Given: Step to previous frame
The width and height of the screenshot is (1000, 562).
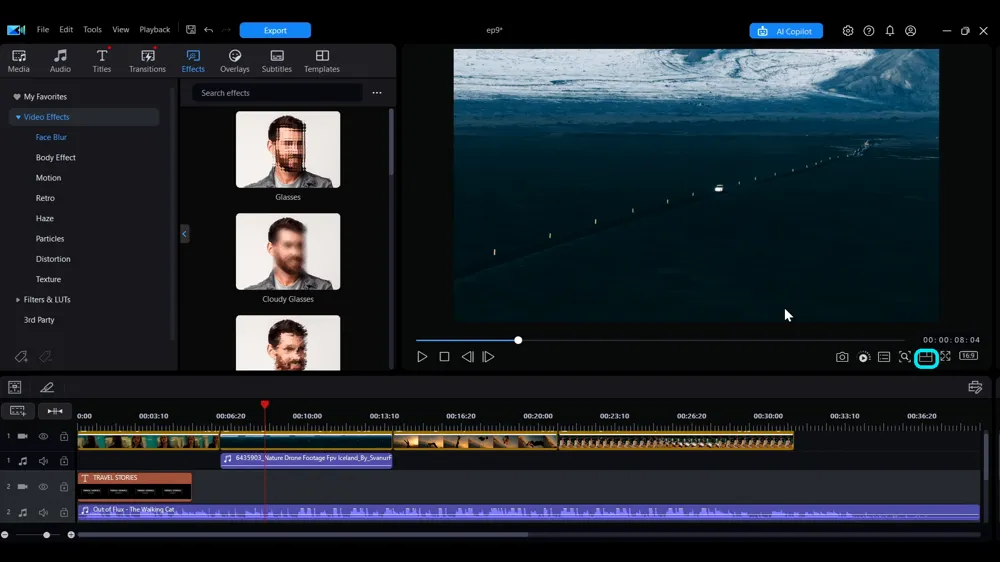Looking at the screenshot, I should point(467,357).
